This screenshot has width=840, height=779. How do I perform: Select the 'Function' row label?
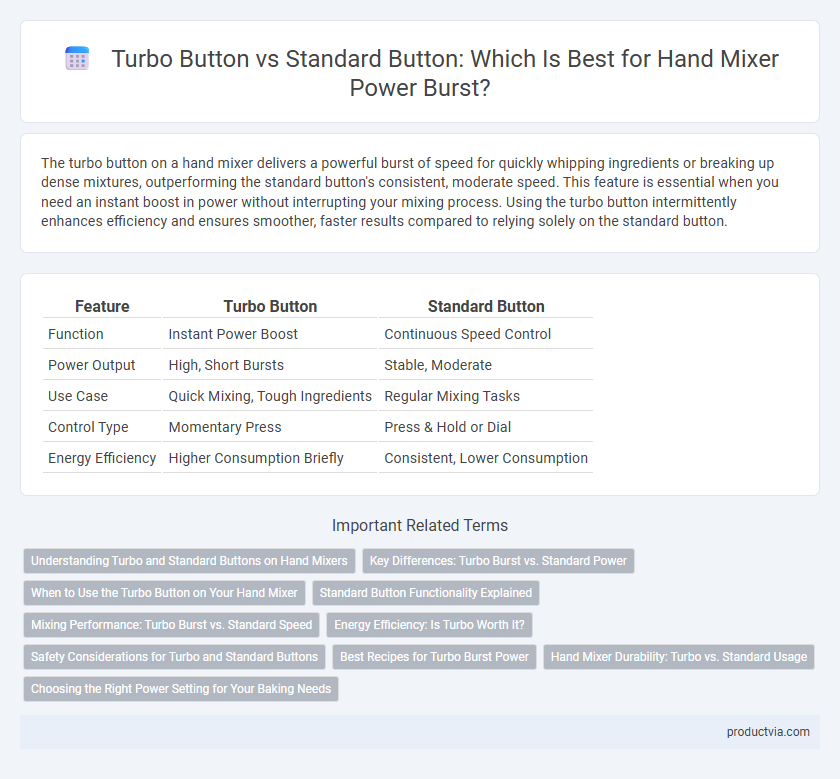point(76,334)
